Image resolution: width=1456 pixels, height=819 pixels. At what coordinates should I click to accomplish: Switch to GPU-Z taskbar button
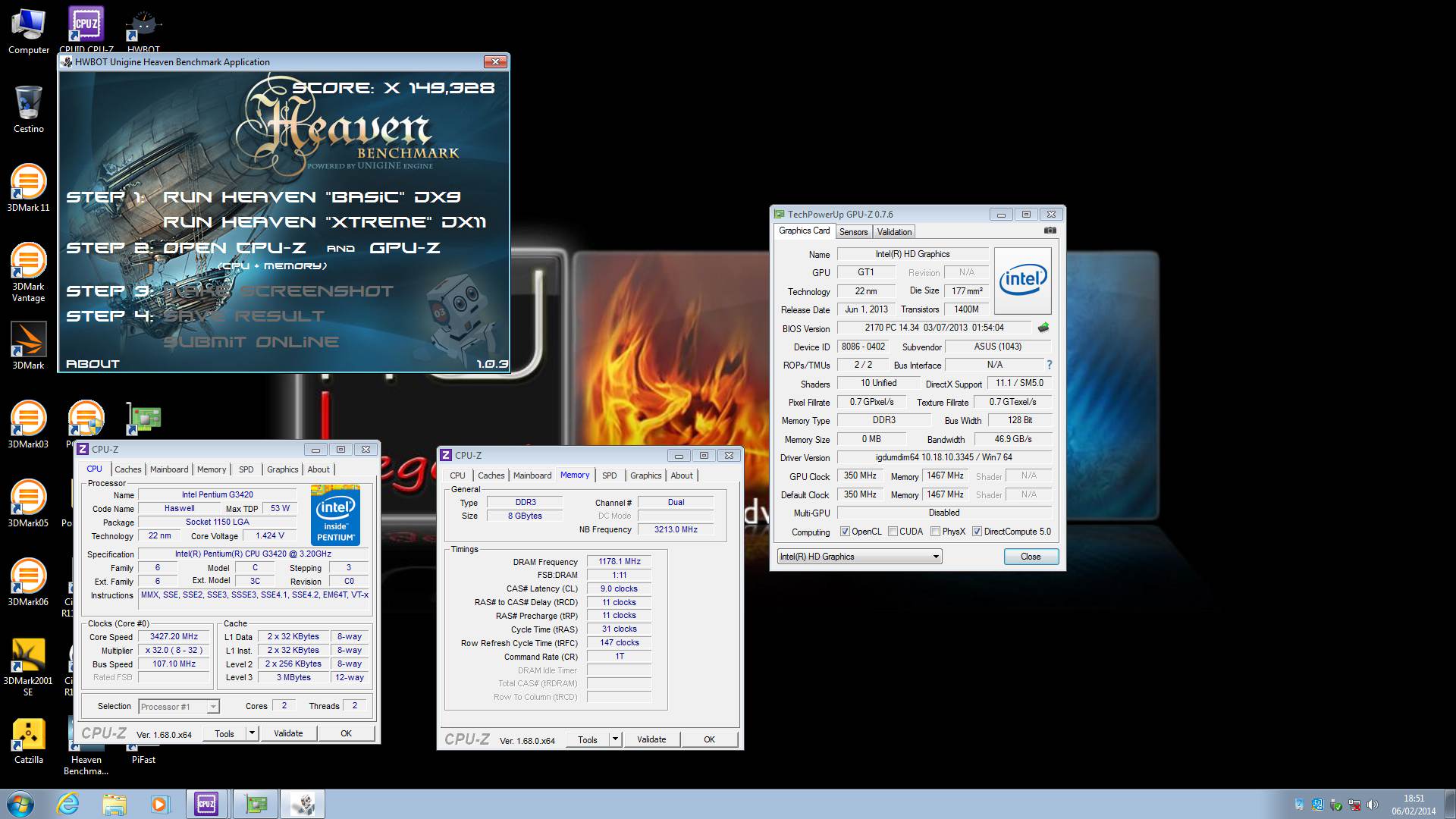(x=256, y=804)
